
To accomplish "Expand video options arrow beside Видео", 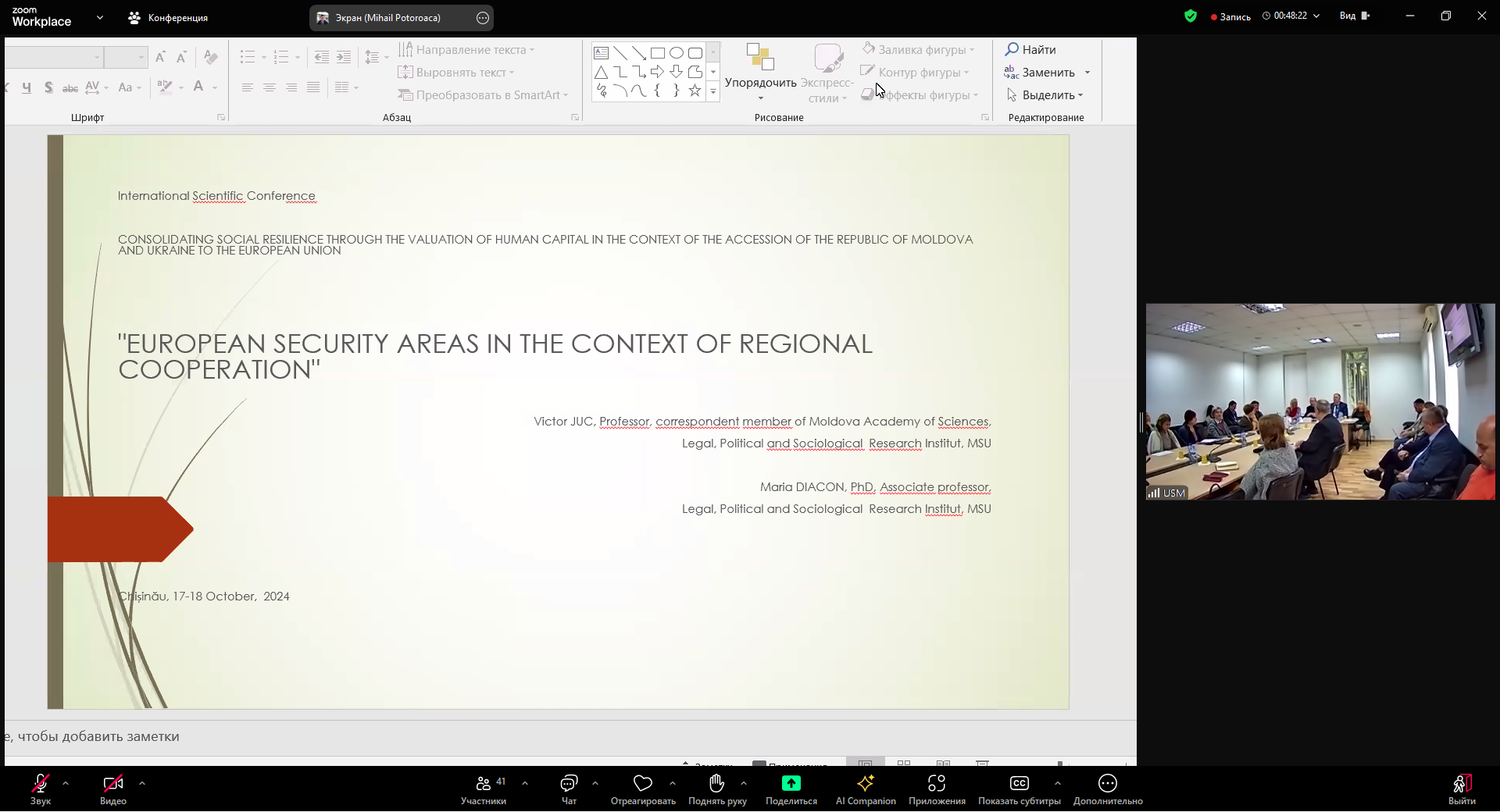I will coord(142,782).
